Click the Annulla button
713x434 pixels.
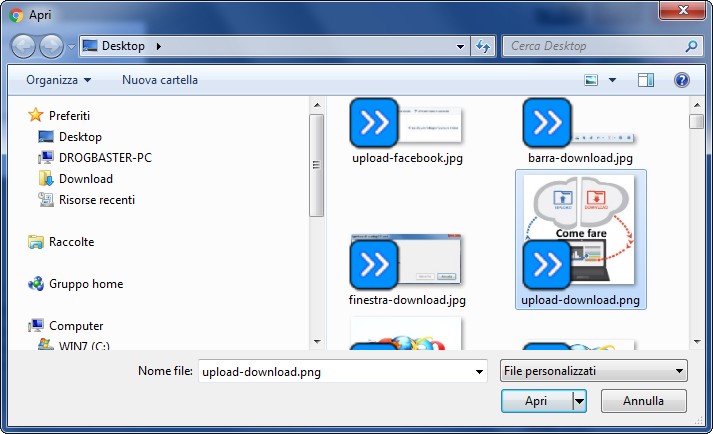tap(643, 401)
